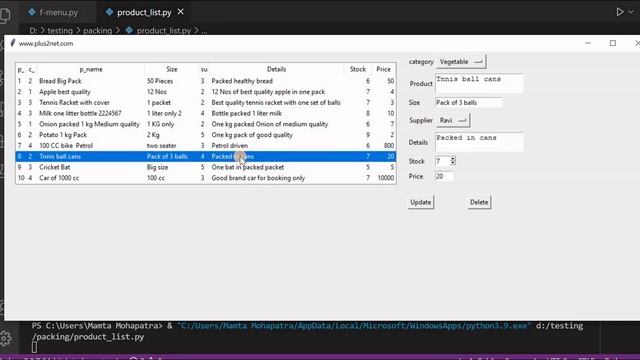Click '50 Pieces' size cell
The height and width of the screenshot is (360, 640).
(x=160, y=81)
